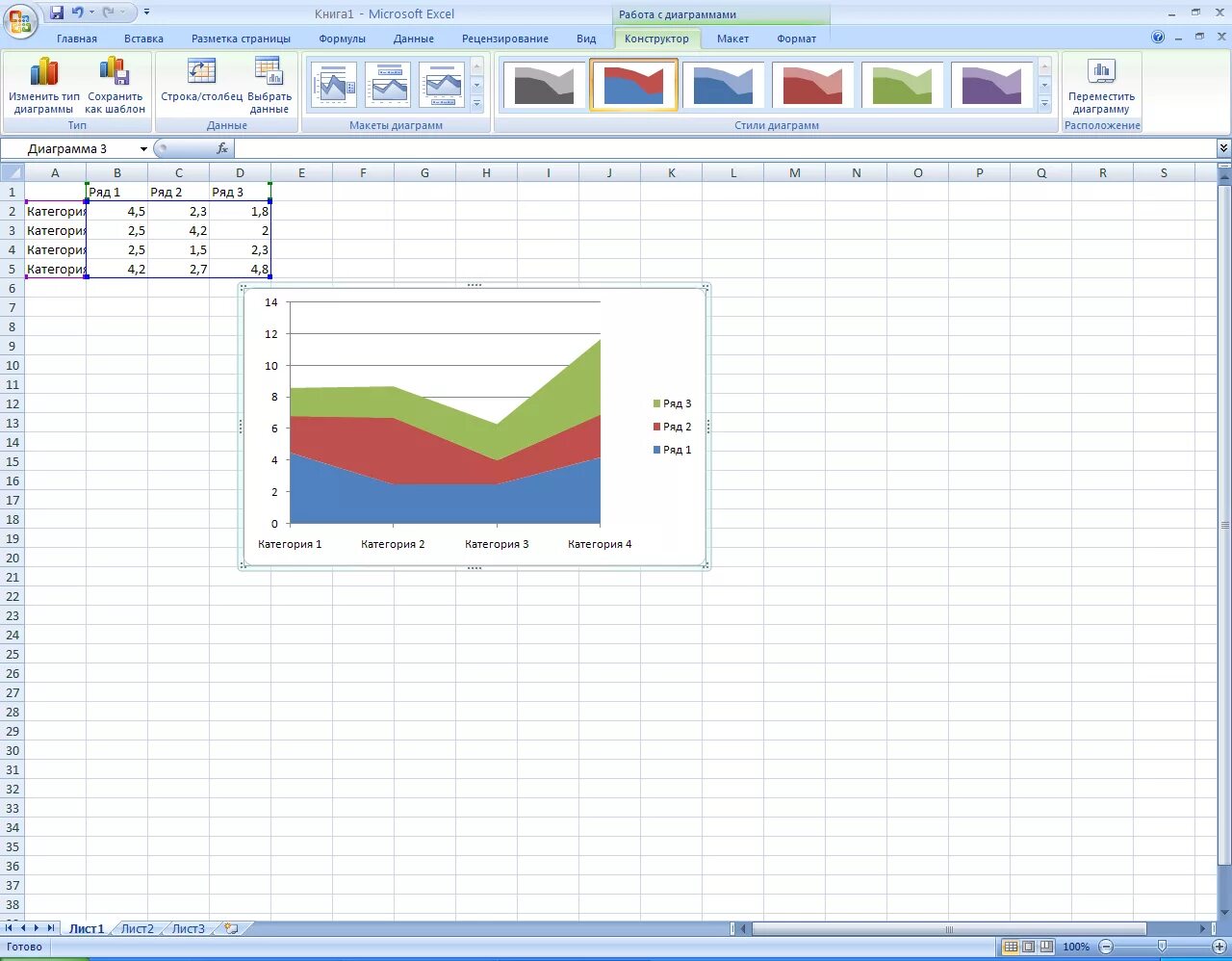Undo the last action
1232x961 pixels.
(x=78, y=13)
